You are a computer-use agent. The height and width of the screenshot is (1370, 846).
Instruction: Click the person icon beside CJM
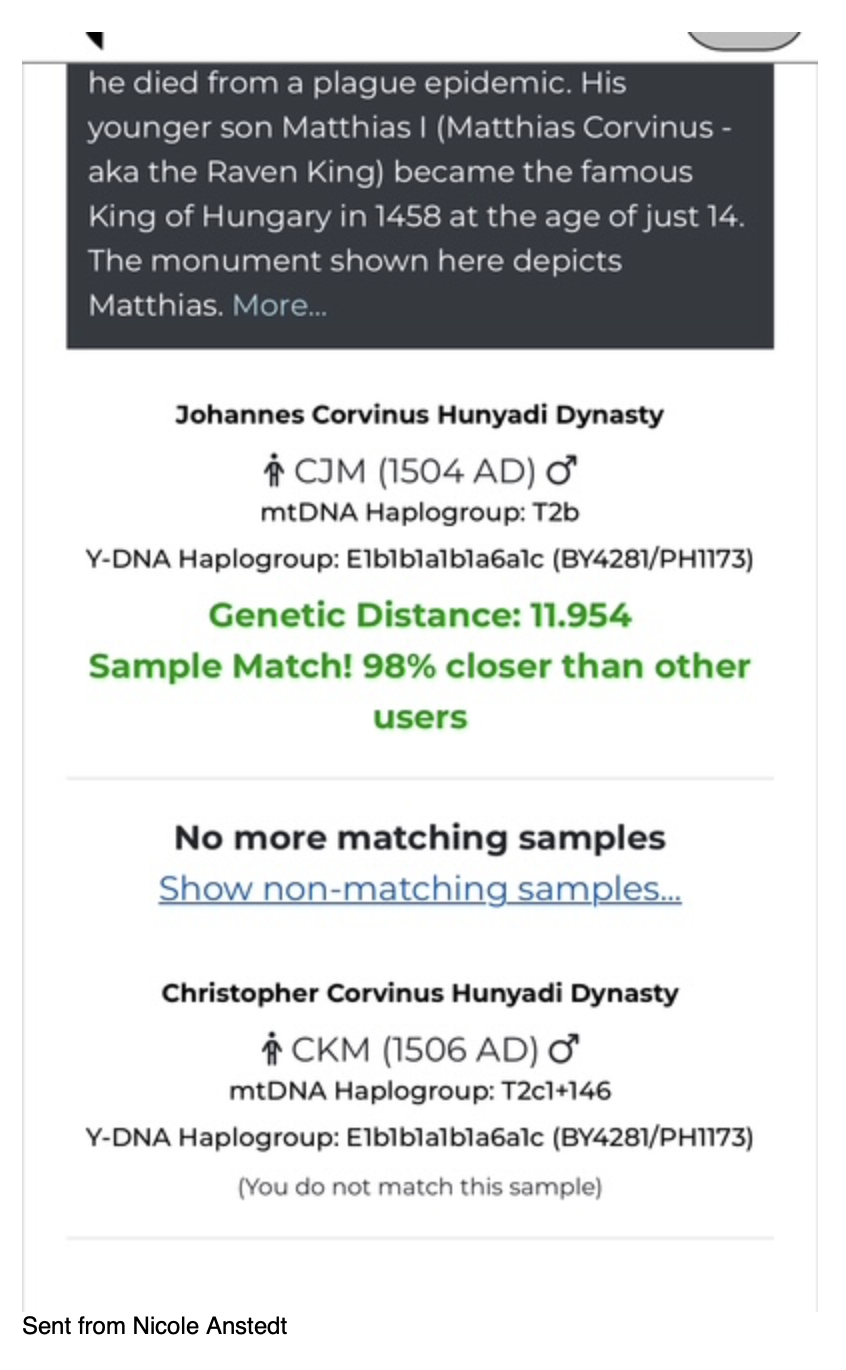(x=273, y=470)
